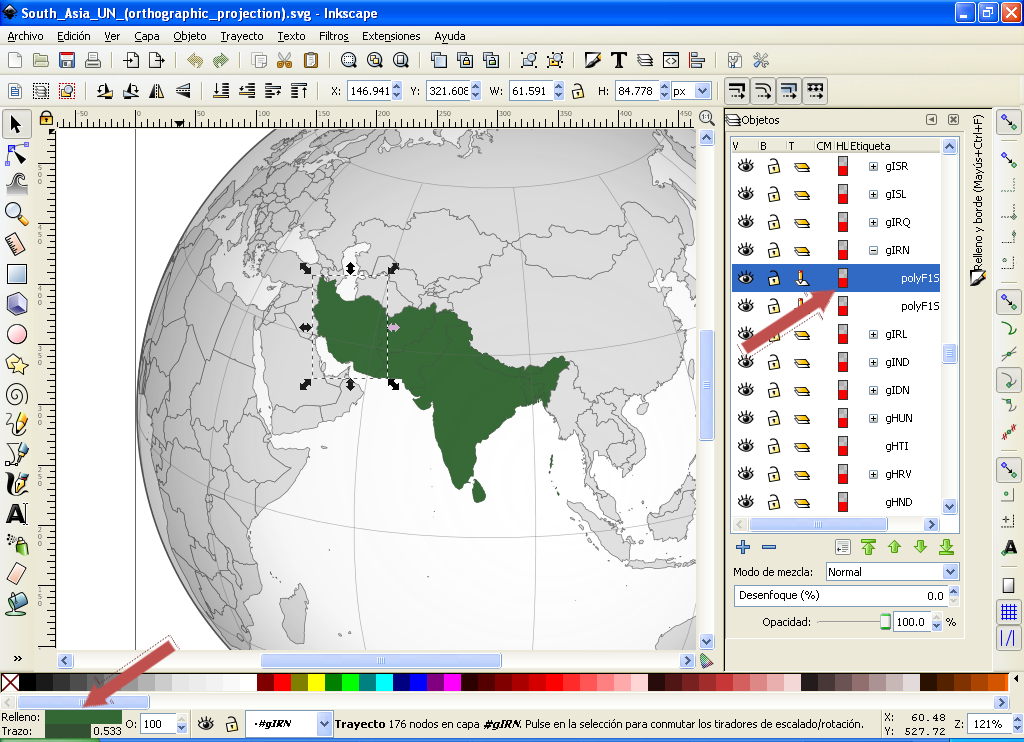This screenshot has height=742, width=1024.
Task: Click the Cut scissors icon
Action: pos(284,61)
